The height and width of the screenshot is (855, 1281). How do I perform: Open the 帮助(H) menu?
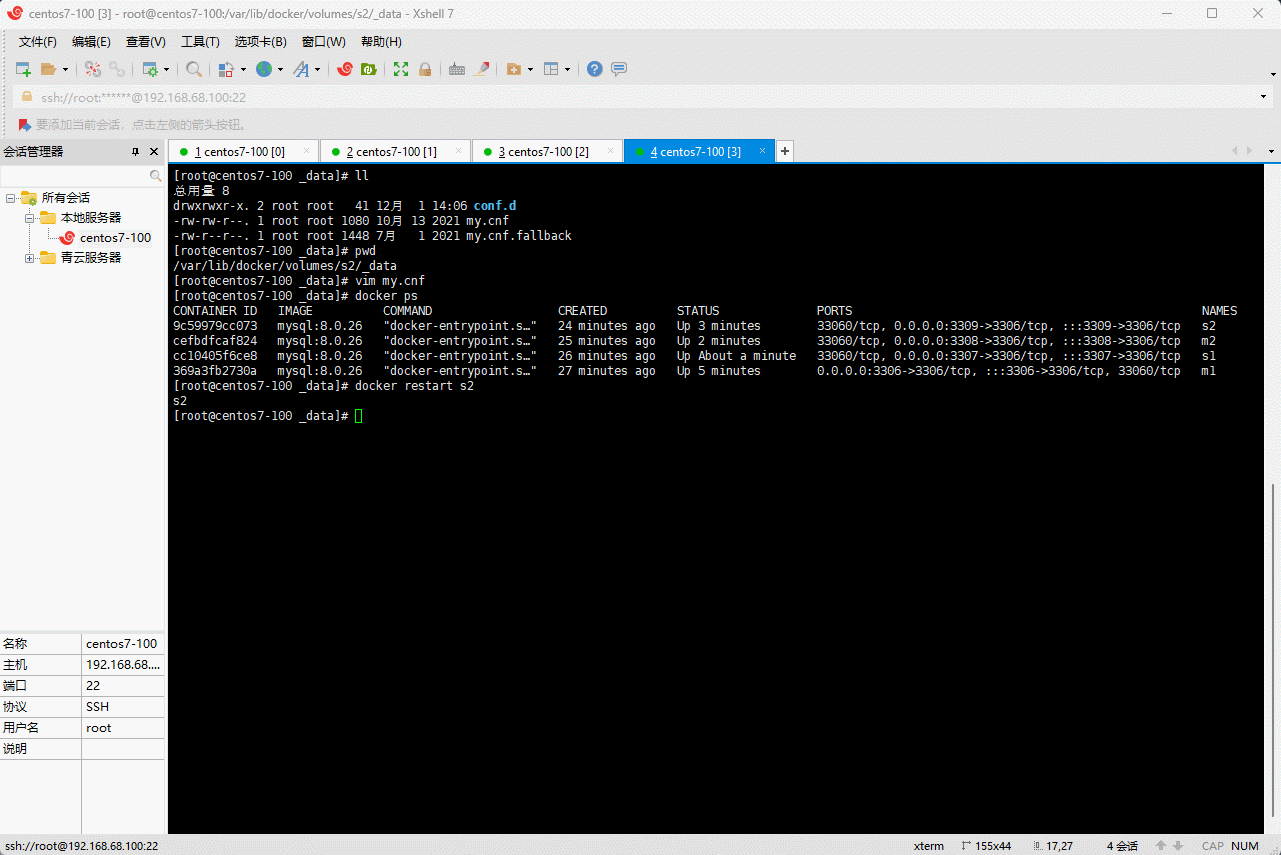coord(381,42)
